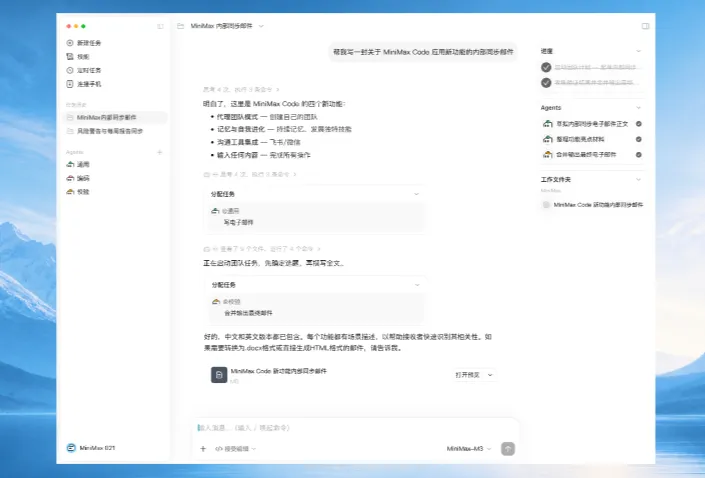Open the dropdown arrow next to 打开预览
The width and height of the screenshot is (705, 478).
[x=490, y=375]
